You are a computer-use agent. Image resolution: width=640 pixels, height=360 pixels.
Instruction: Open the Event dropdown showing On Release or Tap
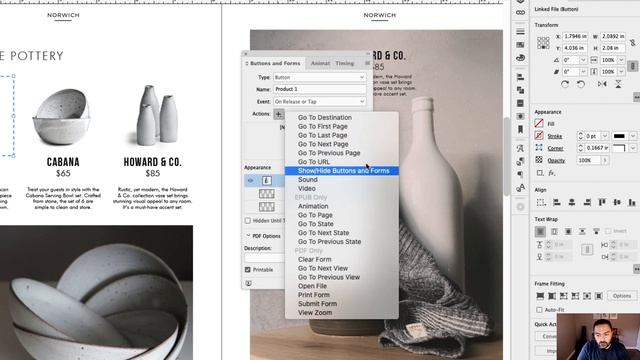point(320,101)
